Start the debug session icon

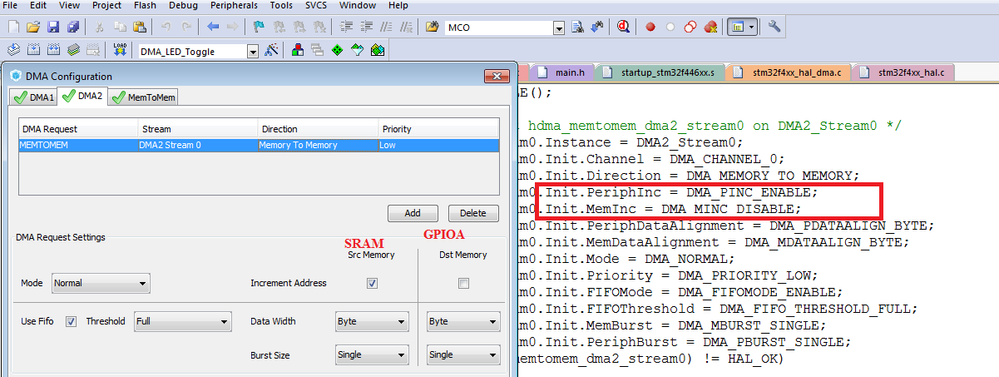click(624, 27)
